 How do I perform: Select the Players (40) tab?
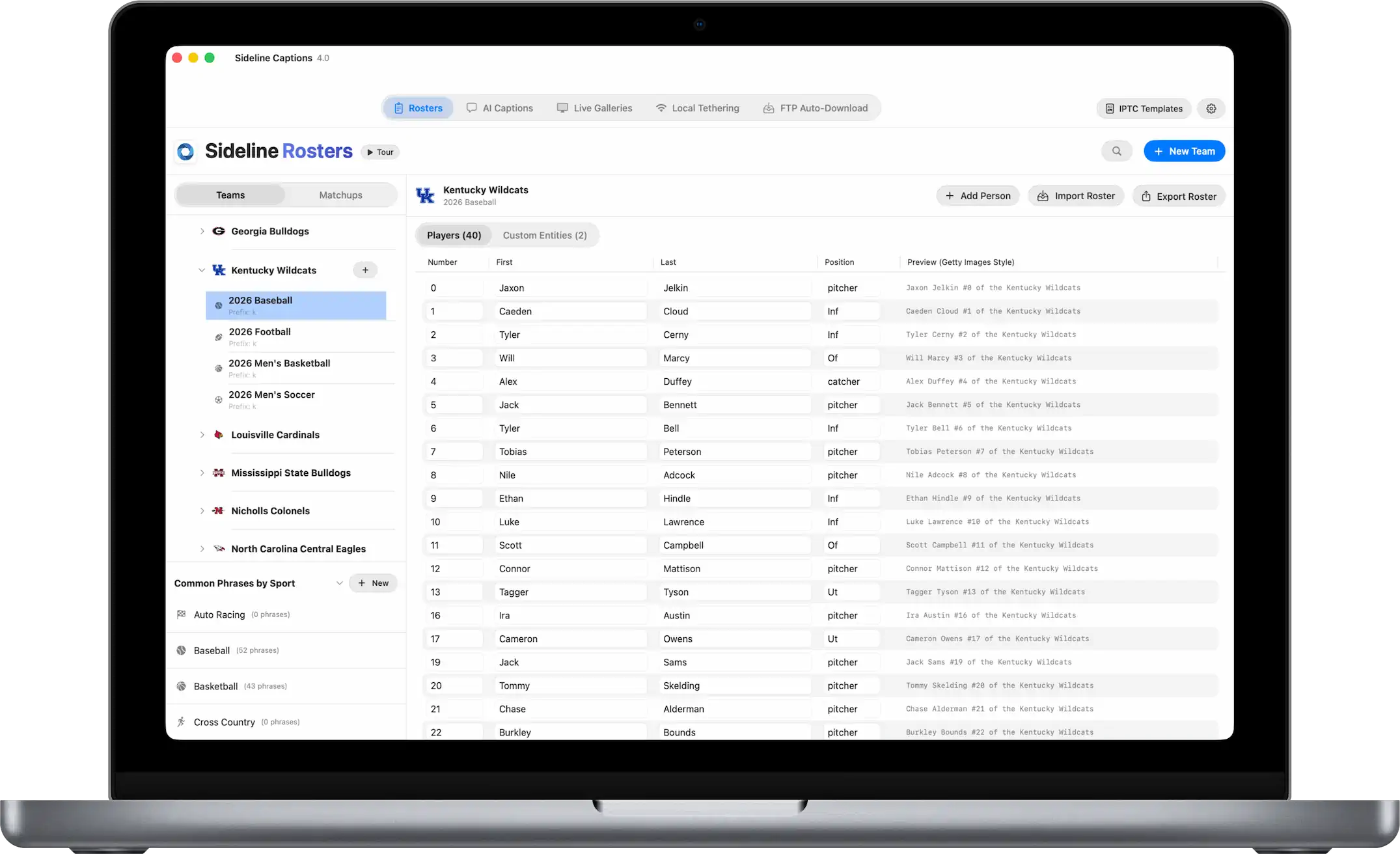click(x=454, y=235)
